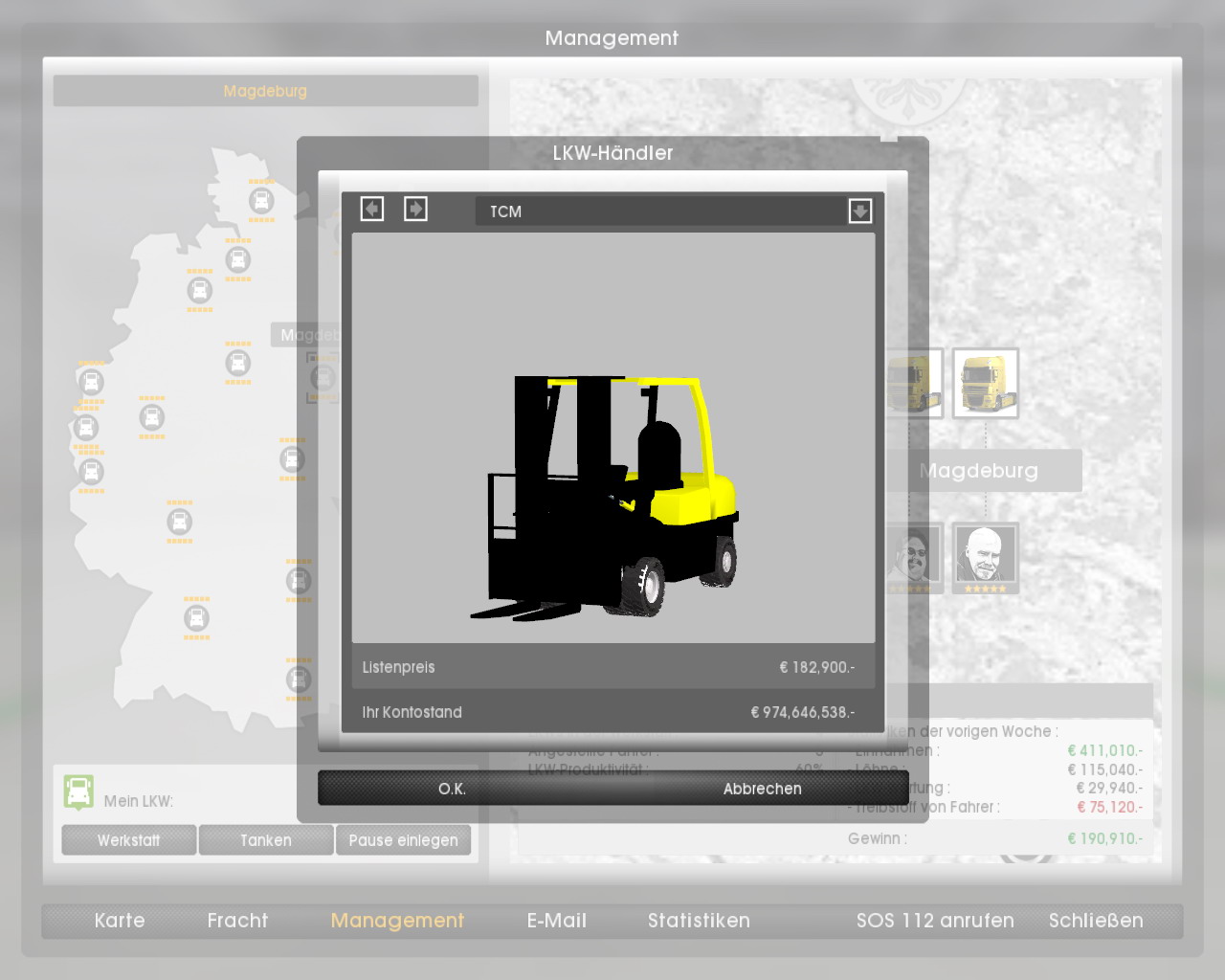Click Schließen to close the menu
The height and width of the screenshot is (980, 1225).
[x=1096, y=921]
